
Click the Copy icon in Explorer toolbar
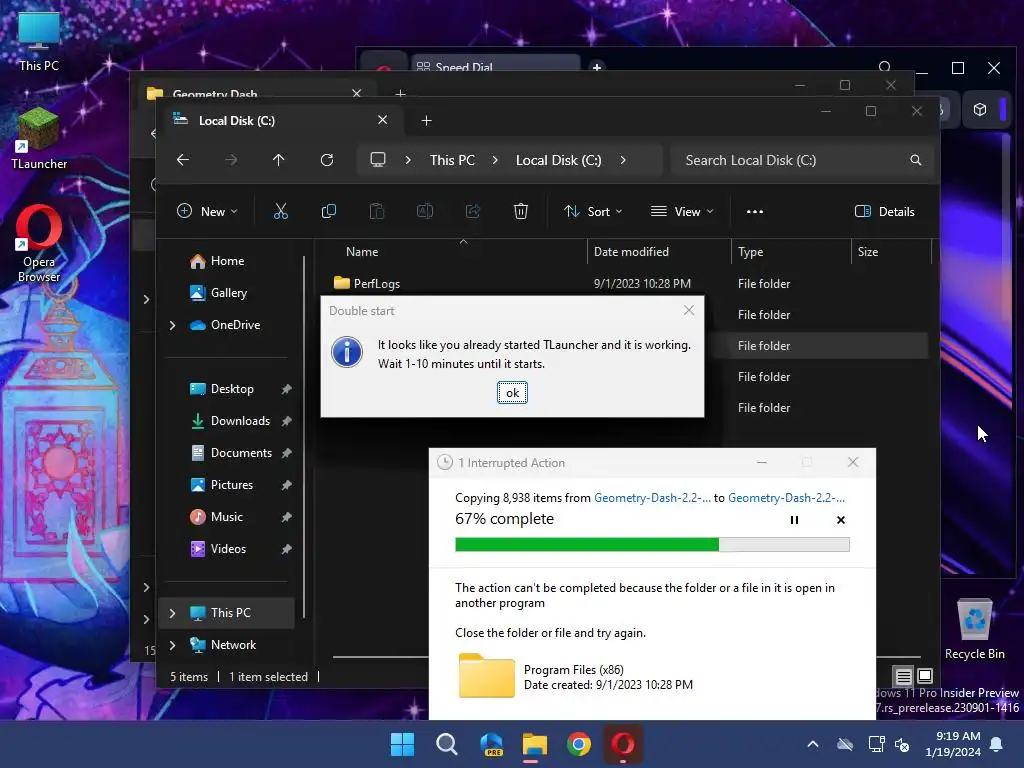click(328, 211)
